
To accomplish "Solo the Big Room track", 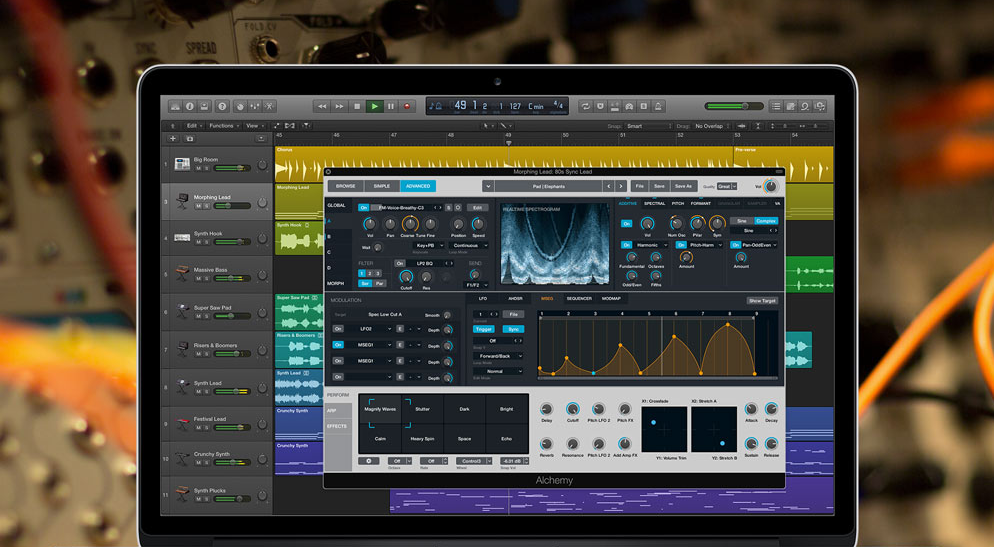I will click(x=206, y=169).
